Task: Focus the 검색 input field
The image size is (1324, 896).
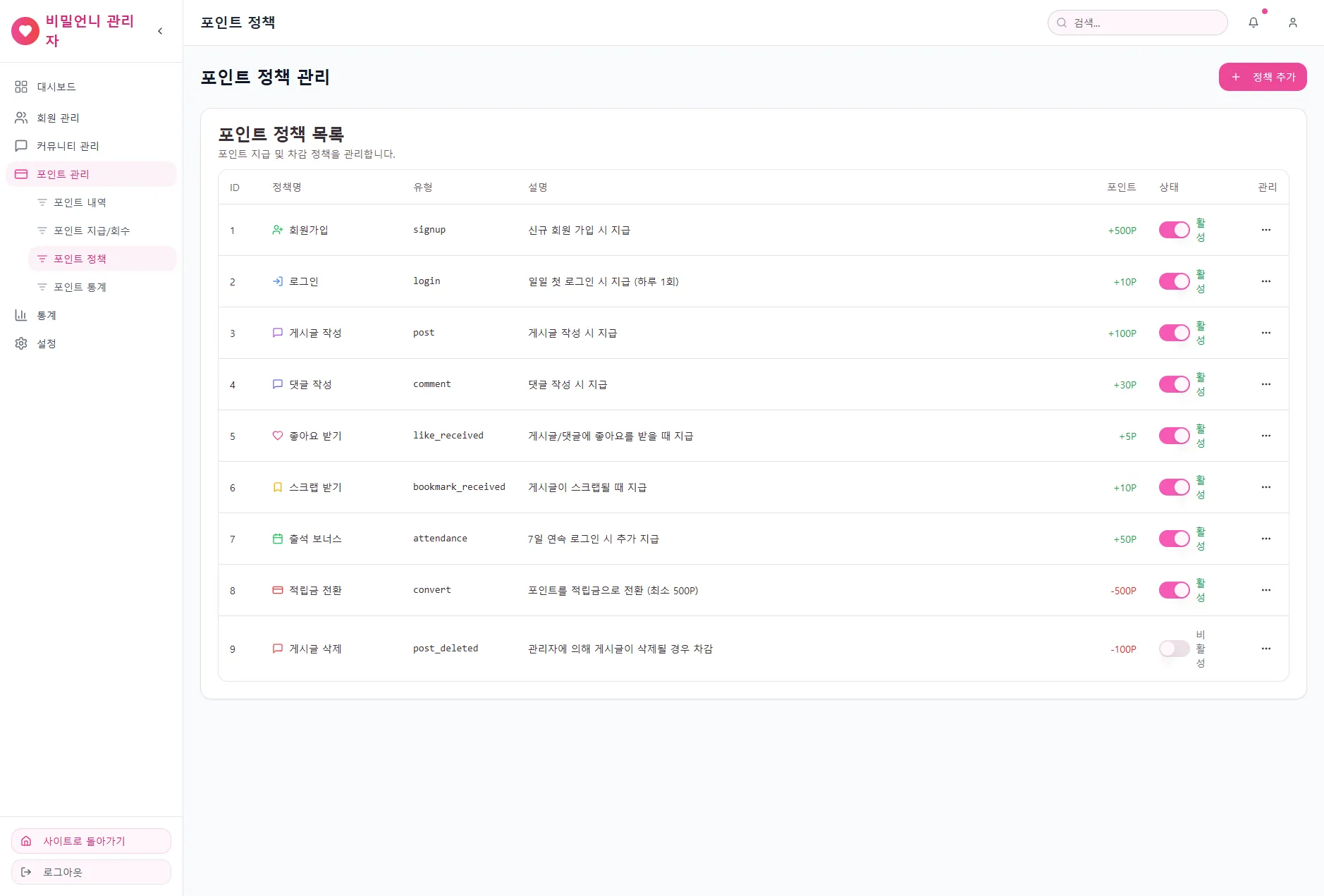Action: (1138, 23)
